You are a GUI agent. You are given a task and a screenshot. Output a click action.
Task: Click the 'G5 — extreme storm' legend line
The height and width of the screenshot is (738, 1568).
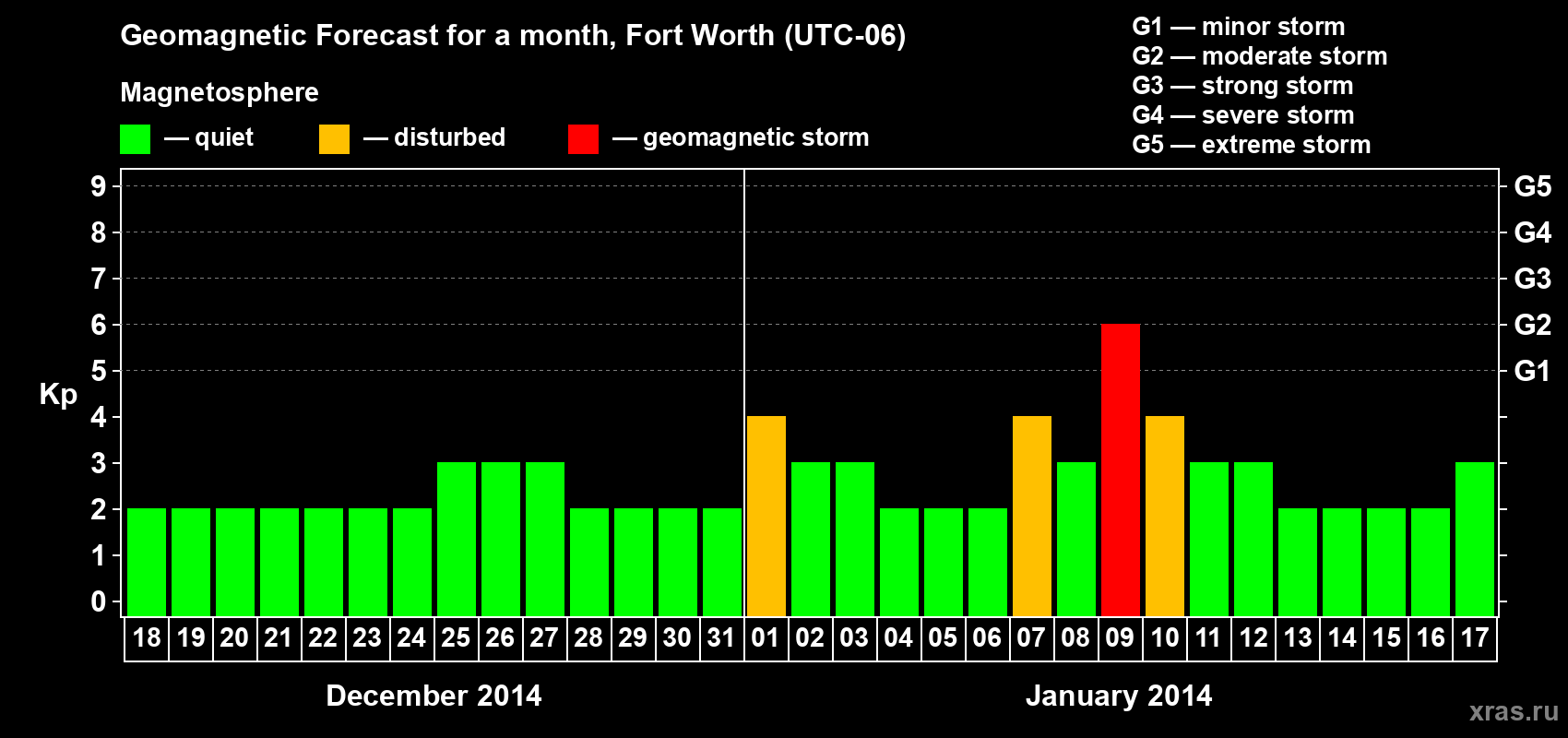(x=1251, y=145)
